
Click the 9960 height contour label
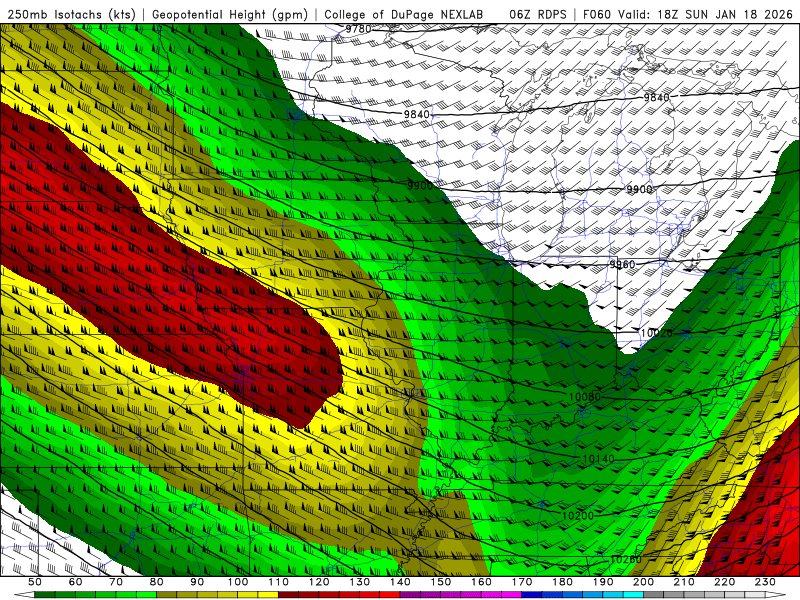coord(622,264)
